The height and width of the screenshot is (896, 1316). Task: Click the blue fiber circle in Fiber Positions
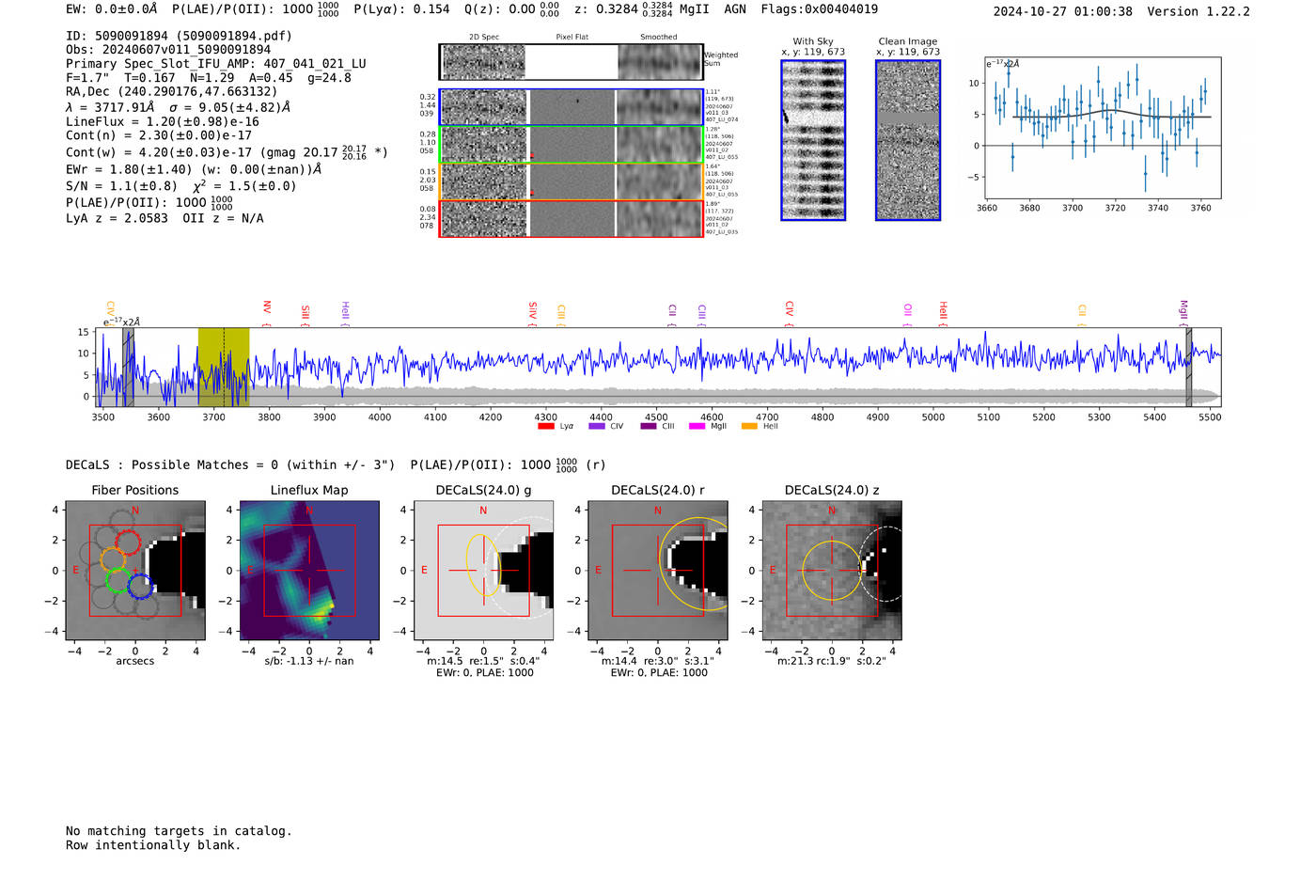tap(140, 587)
